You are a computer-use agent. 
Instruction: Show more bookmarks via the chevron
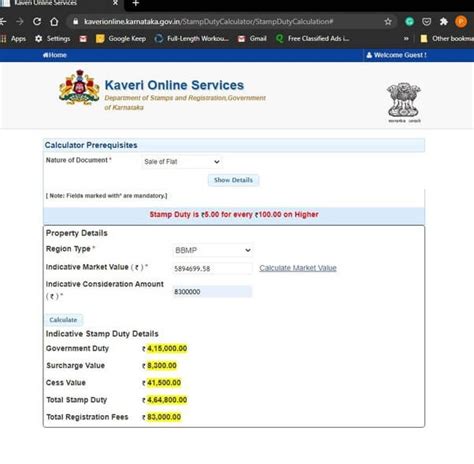point(406,39)
